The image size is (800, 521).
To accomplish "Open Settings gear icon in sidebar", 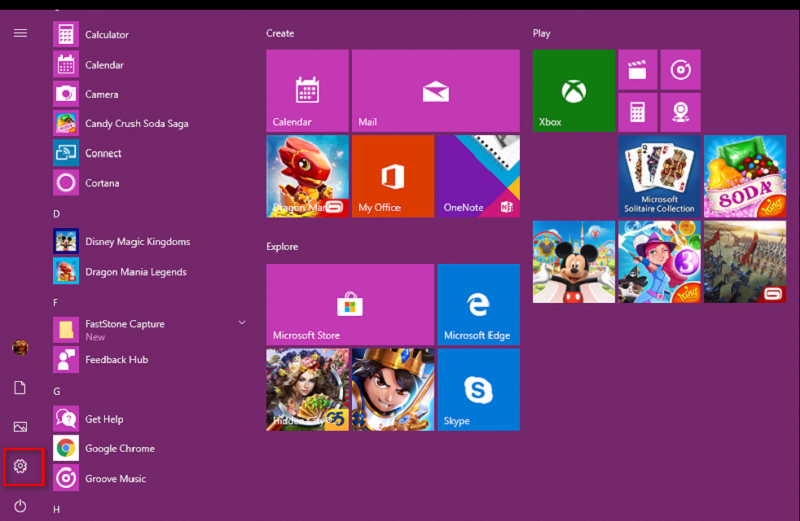I will coord(20,466).
